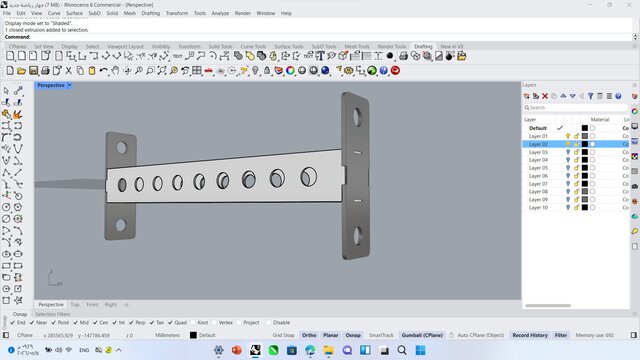Open the Render menu
This screenshot has height=360, width=640.
[x=242, y=13]
